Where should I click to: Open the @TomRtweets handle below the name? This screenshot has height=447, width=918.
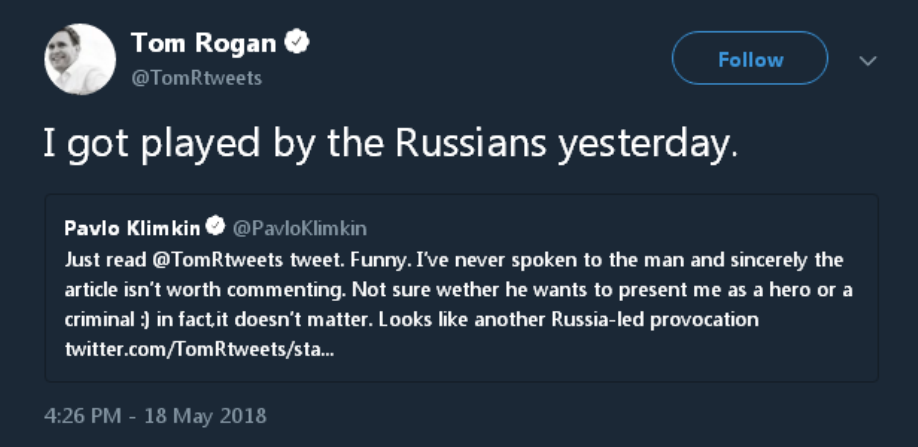coord(196,78)
